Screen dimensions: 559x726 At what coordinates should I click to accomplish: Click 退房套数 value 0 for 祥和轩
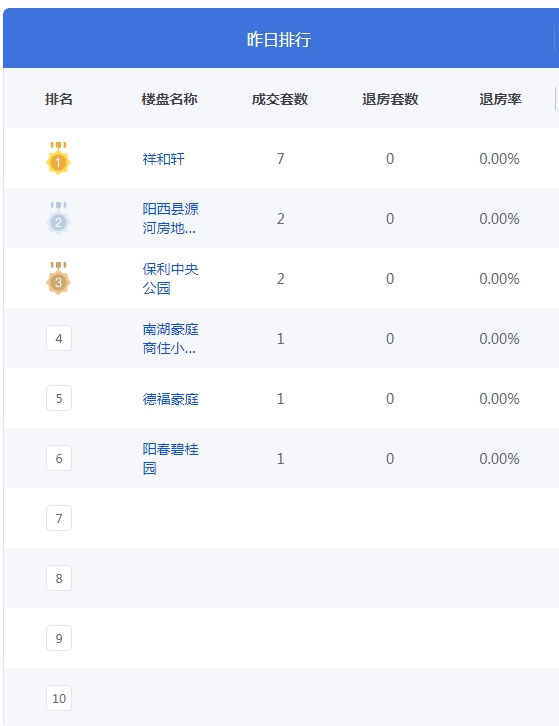[x=390, y=159]
